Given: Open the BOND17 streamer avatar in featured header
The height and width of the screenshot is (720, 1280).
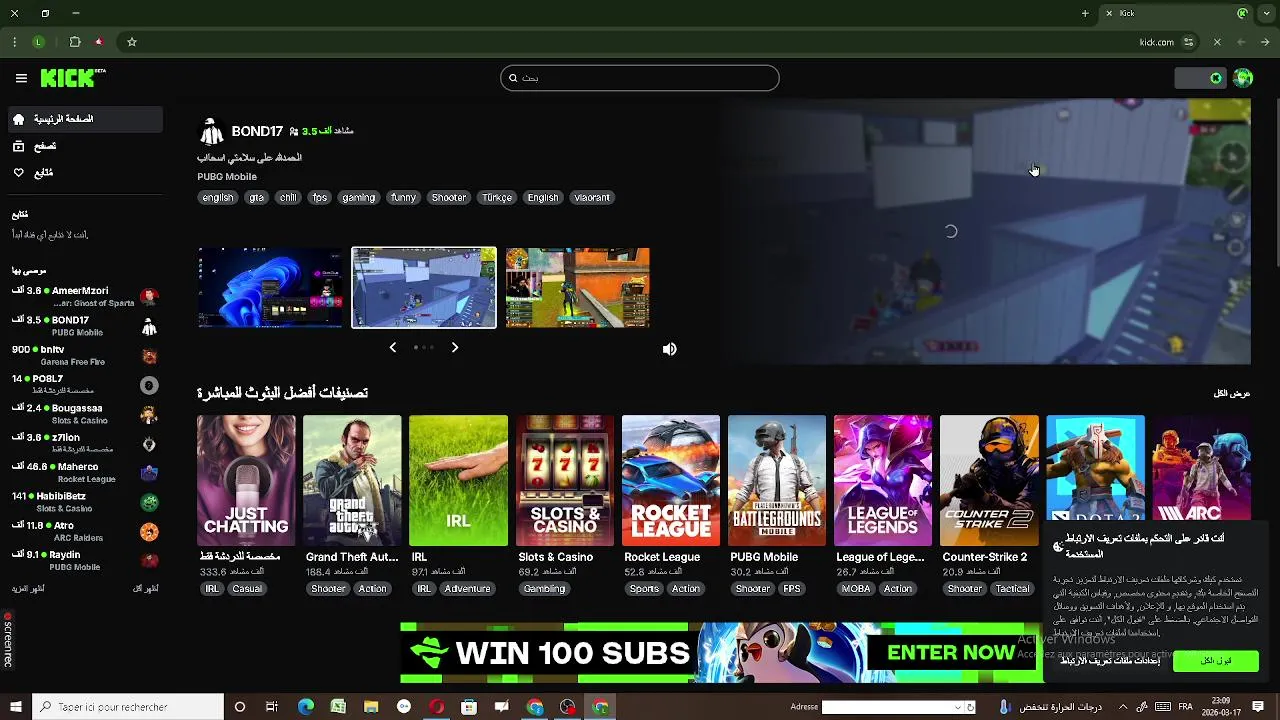Looking at the screenshot, I should pos(211,131).
